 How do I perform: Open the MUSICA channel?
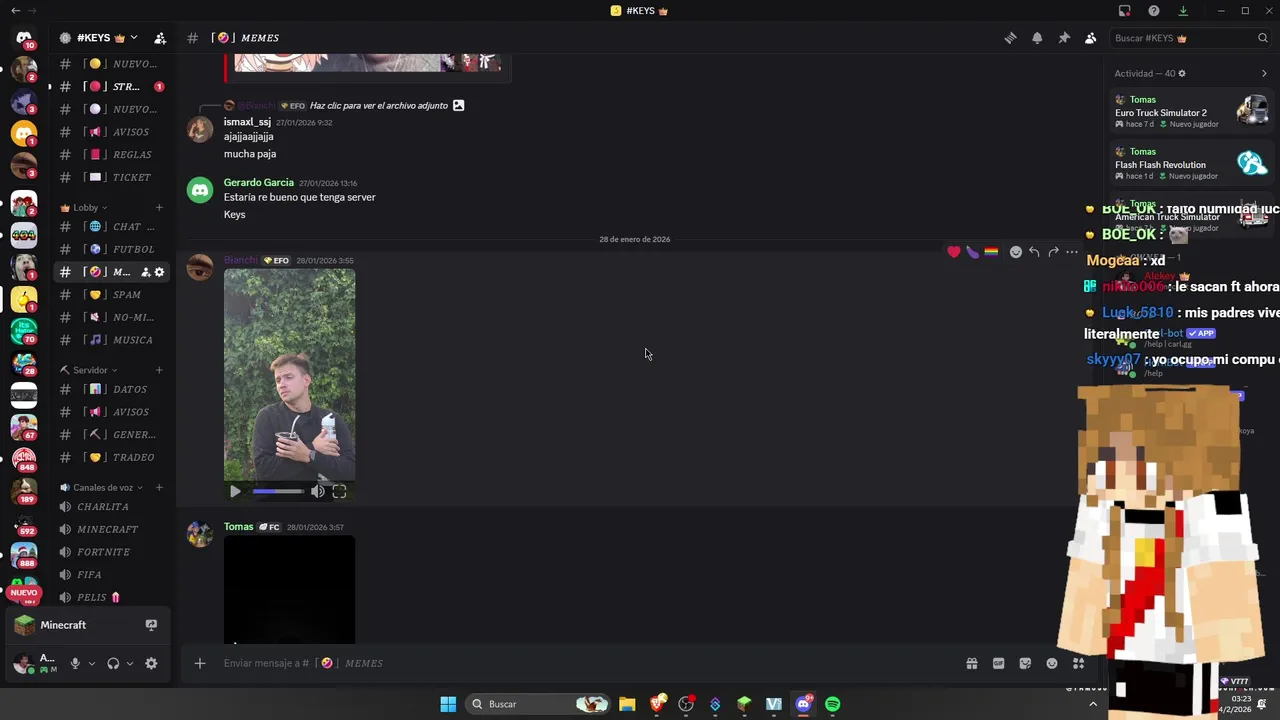111,340
